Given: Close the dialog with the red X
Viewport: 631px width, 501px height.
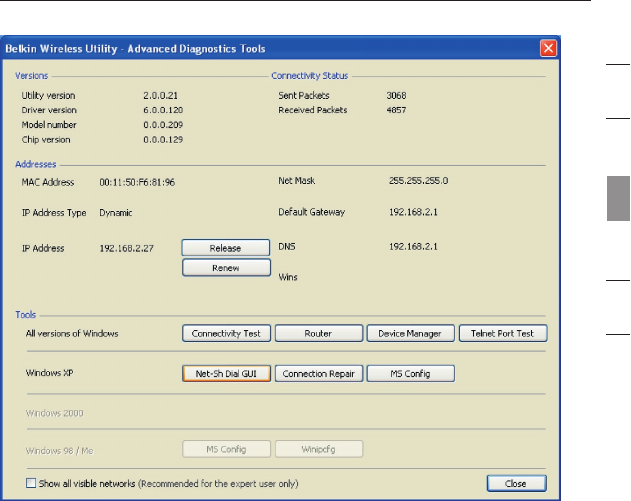Looking at the screenshot, I should pyautogui.click(x=548, y=48).
